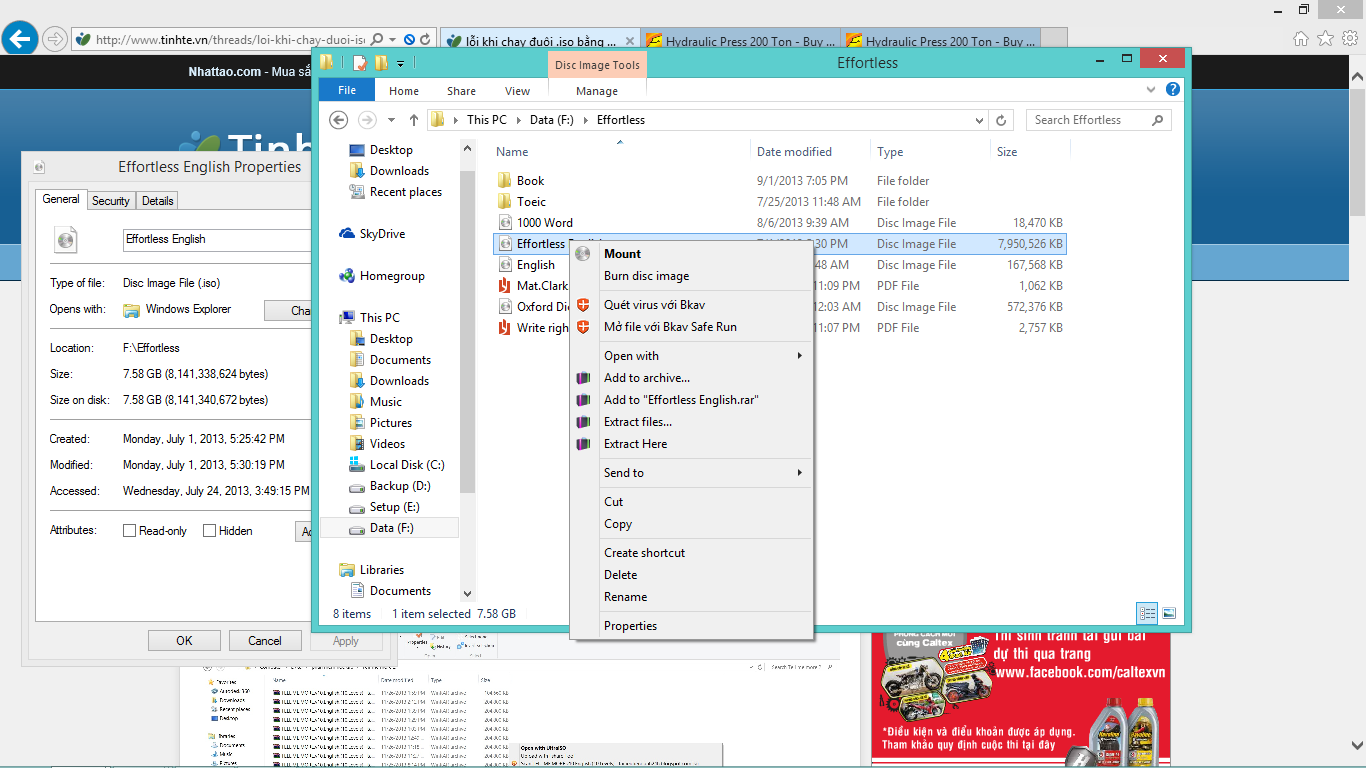Click Cancel in the Properties dialog
1366x768 pixels.
coord(265,641)
